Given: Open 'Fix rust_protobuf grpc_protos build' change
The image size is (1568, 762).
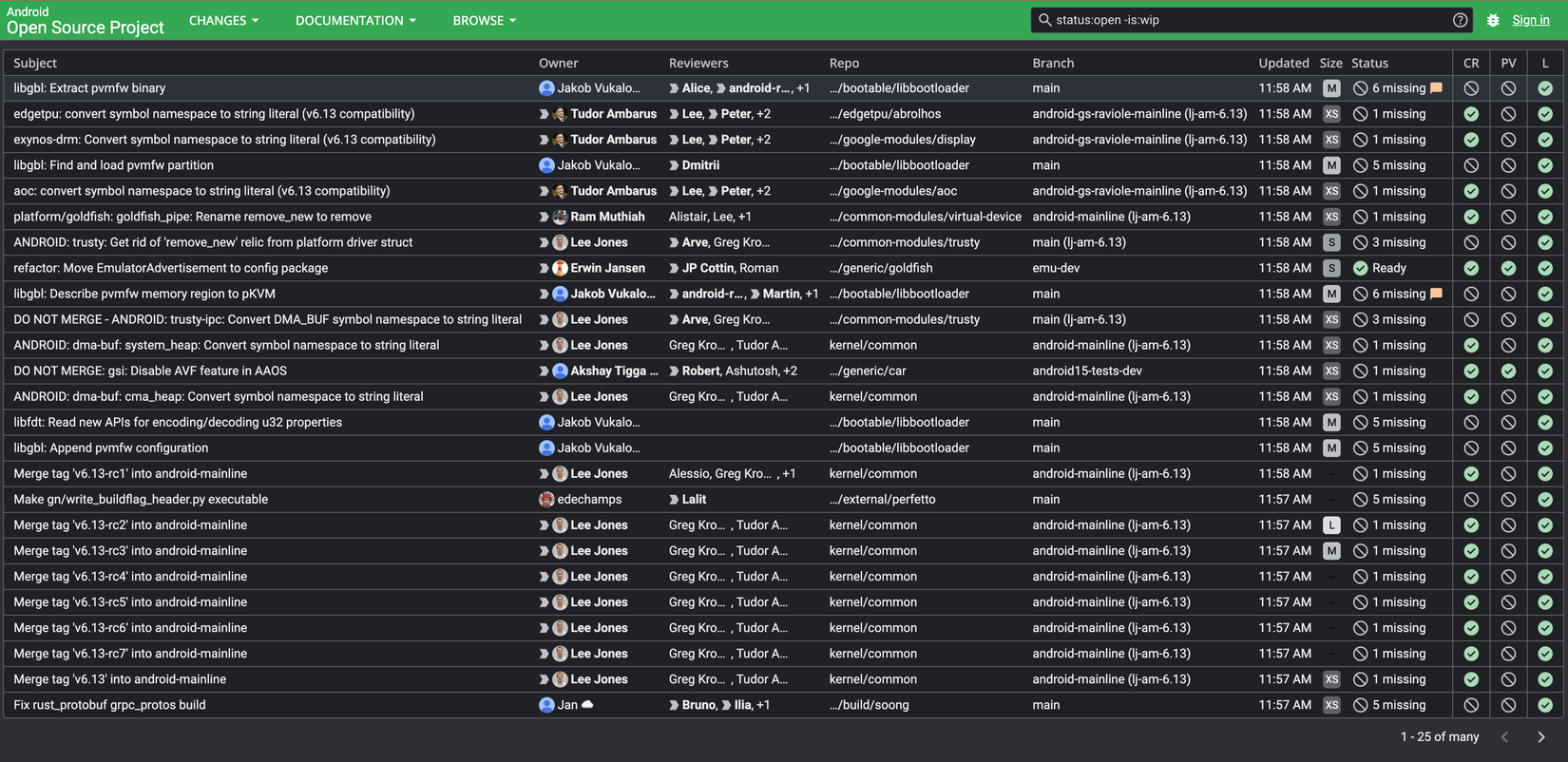Looking at the screenshot, I should pos(109,705).
